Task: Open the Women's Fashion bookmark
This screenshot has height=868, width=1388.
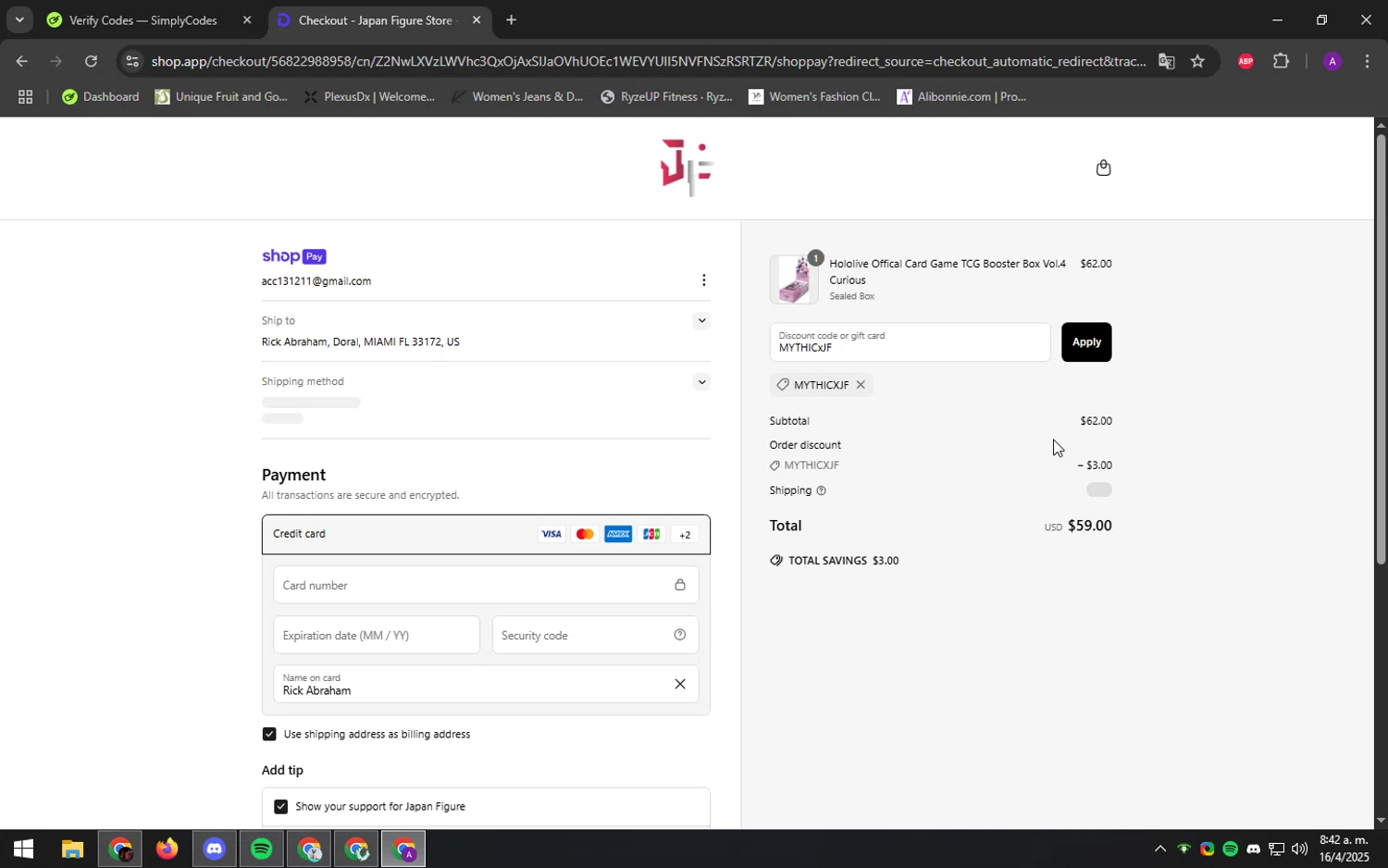Action: [814, 97]
